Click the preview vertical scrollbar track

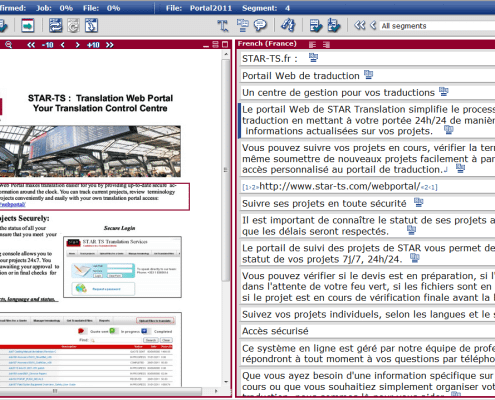click(226, 218)
